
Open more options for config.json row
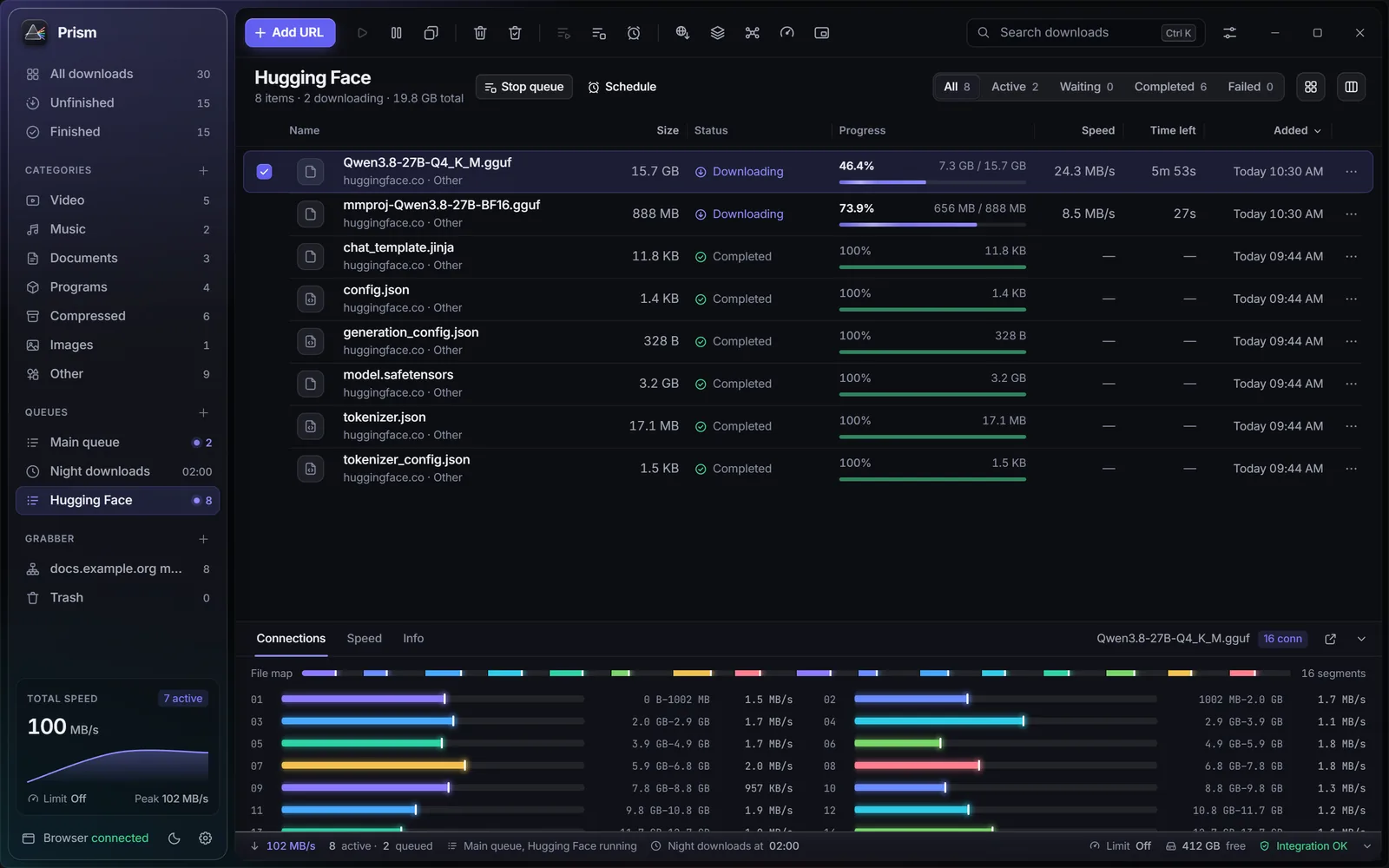click(1351, 299)
